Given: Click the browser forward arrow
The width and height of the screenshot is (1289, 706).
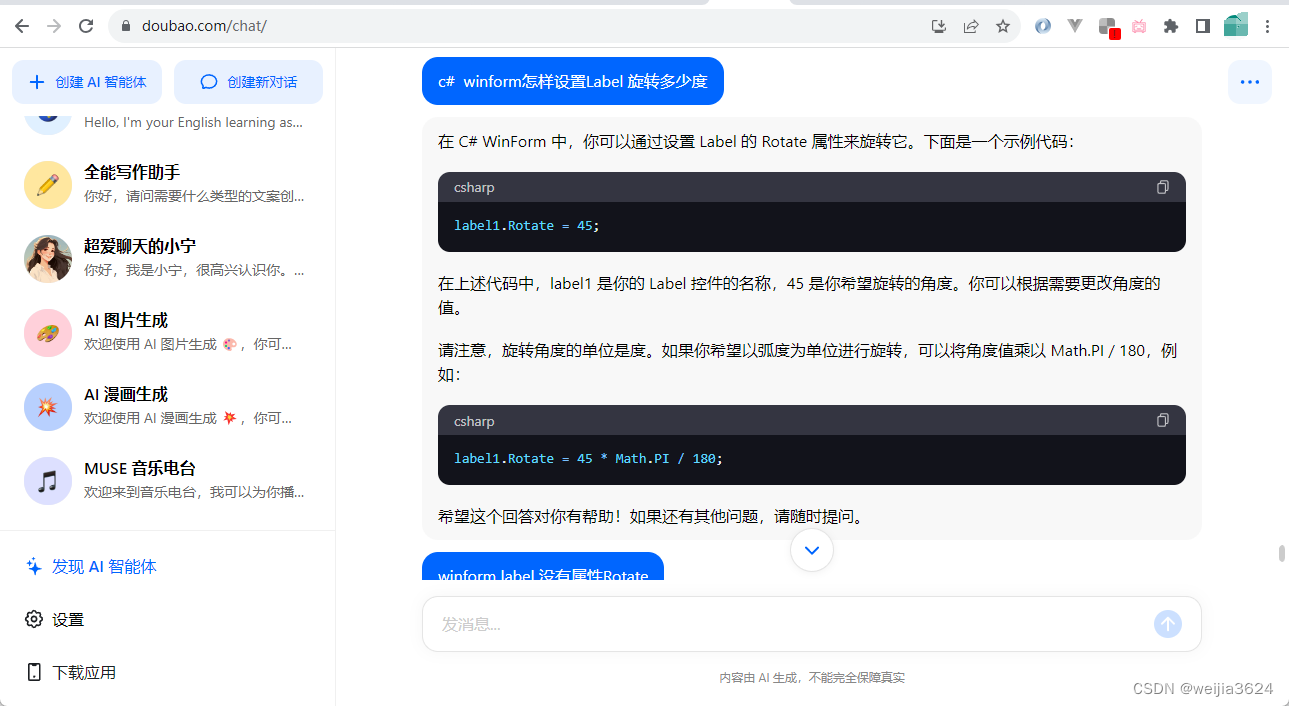Looking at the screenshot, I should tap(54, 26).
